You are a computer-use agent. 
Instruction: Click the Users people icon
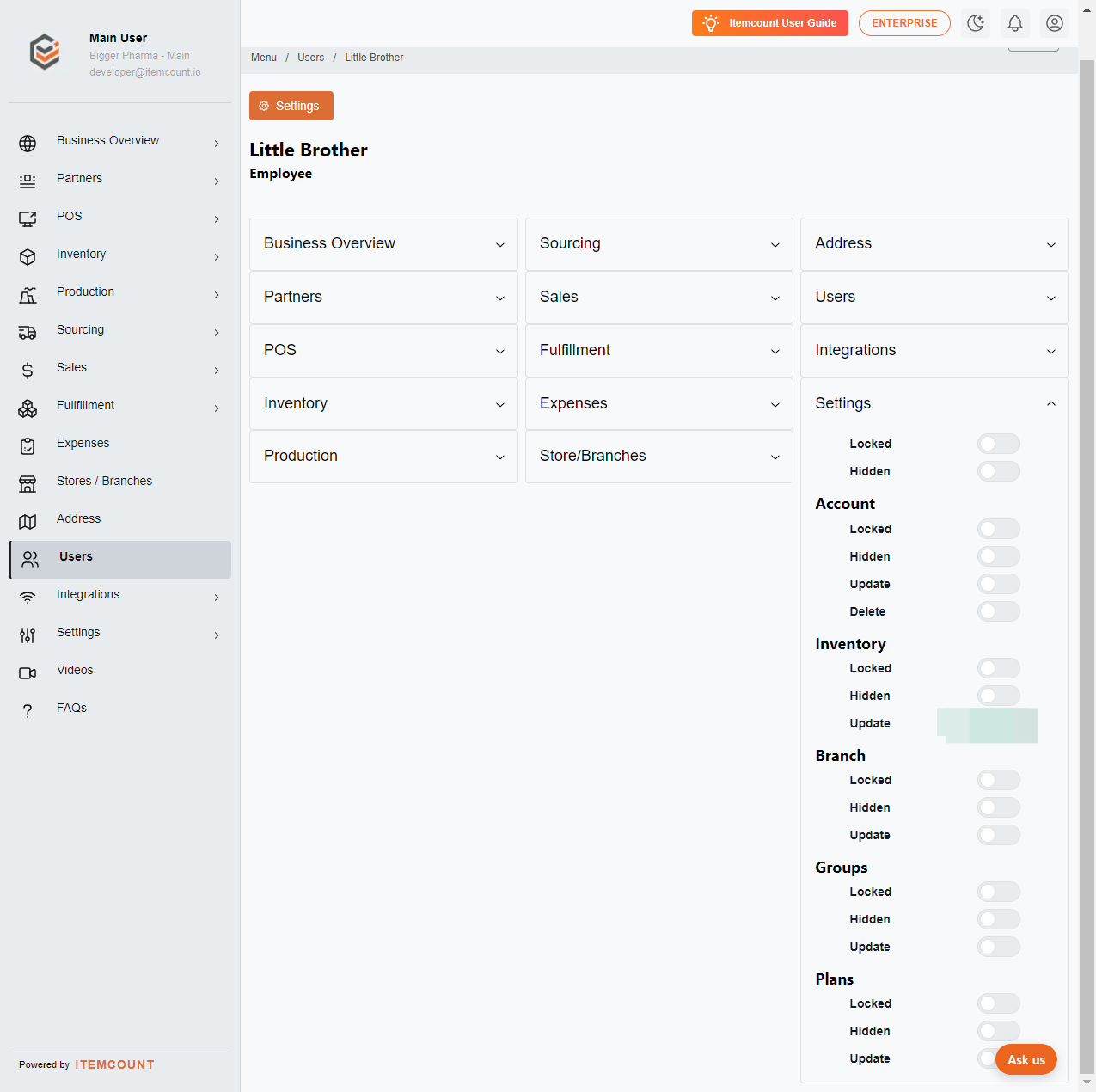[30, 560]
